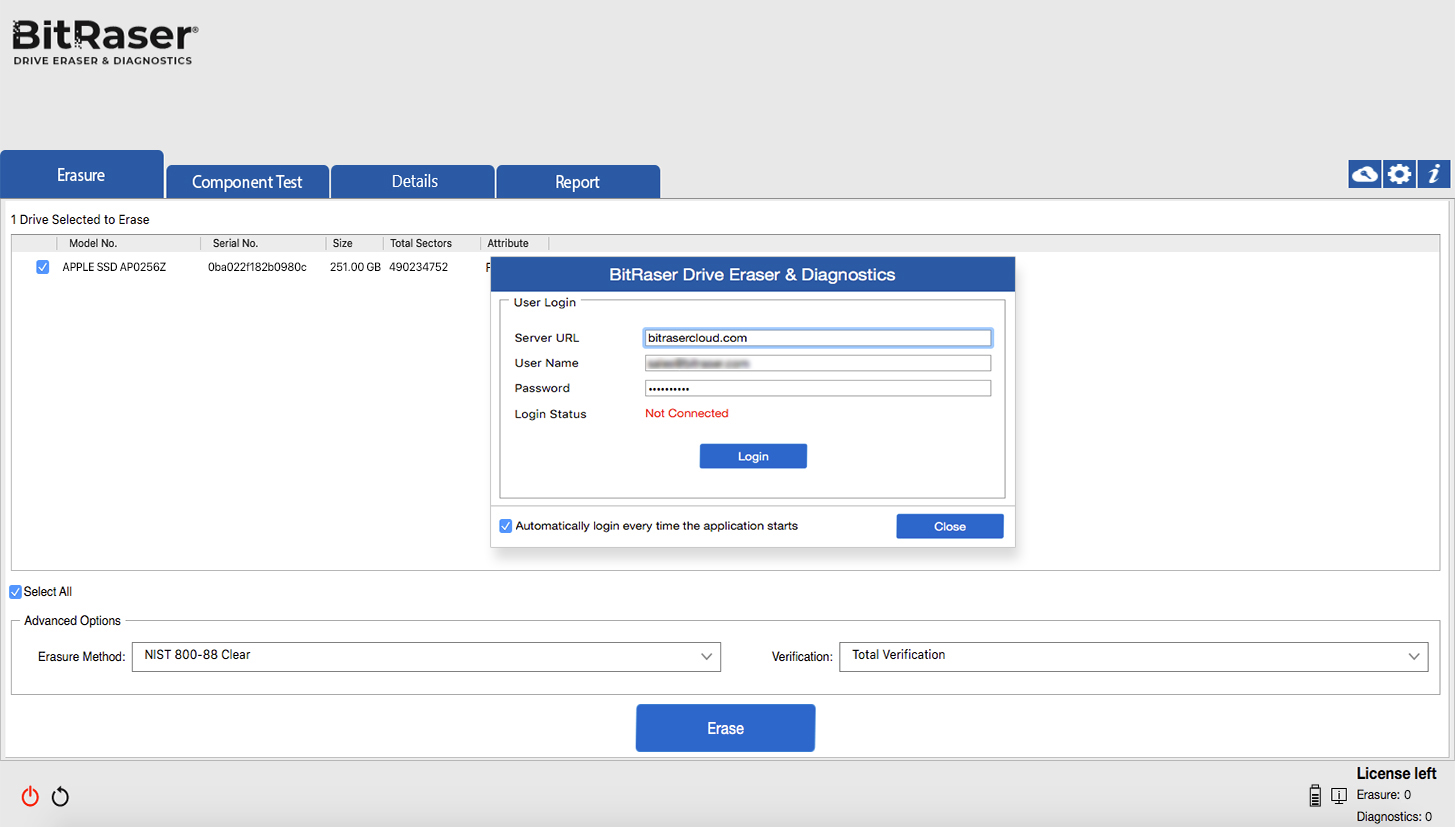Screen dimensions: 1455x827
Task: Switch to the Component Test tab
Action: click(x=246, y=181)
